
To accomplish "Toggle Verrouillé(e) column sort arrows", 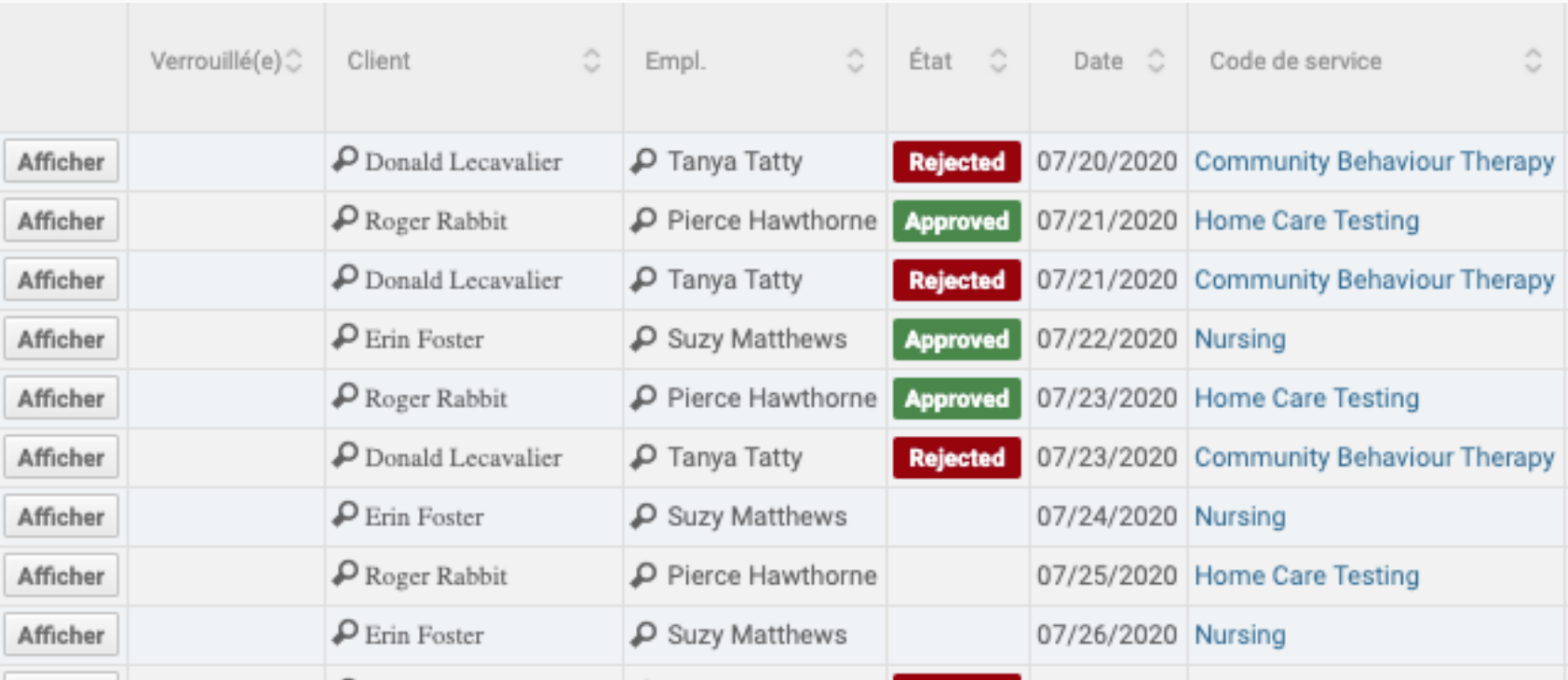I will click(293, 61).
